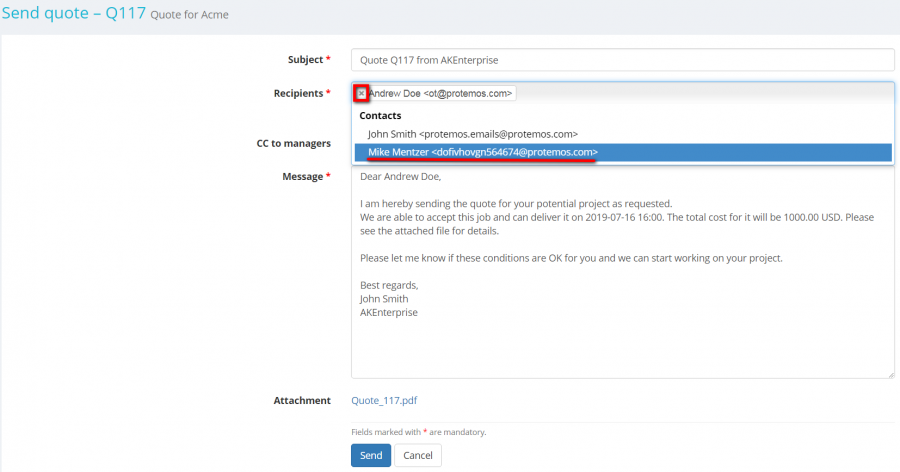The width and height of the screenshot is (900, 472).
Task: Click the CC to managers label
Action: [293, 143]
